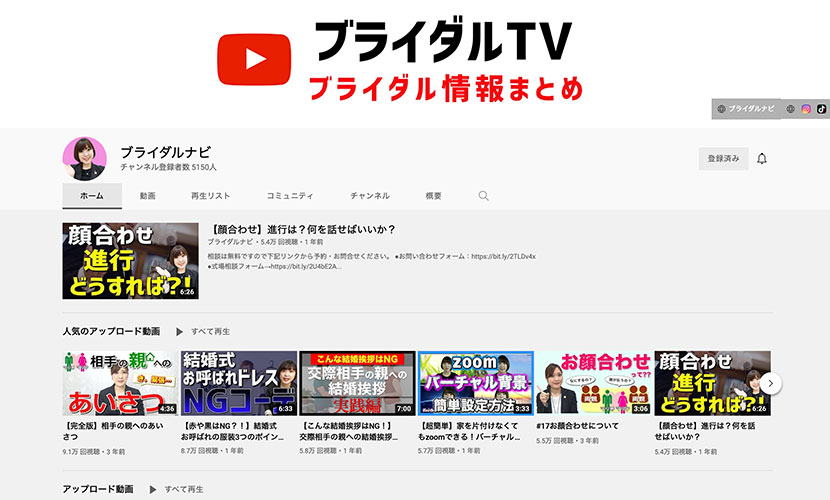The image size is (830, 500).
Task: Click the play icon beside 人気のアップロード動画
Action: [179, 332]
